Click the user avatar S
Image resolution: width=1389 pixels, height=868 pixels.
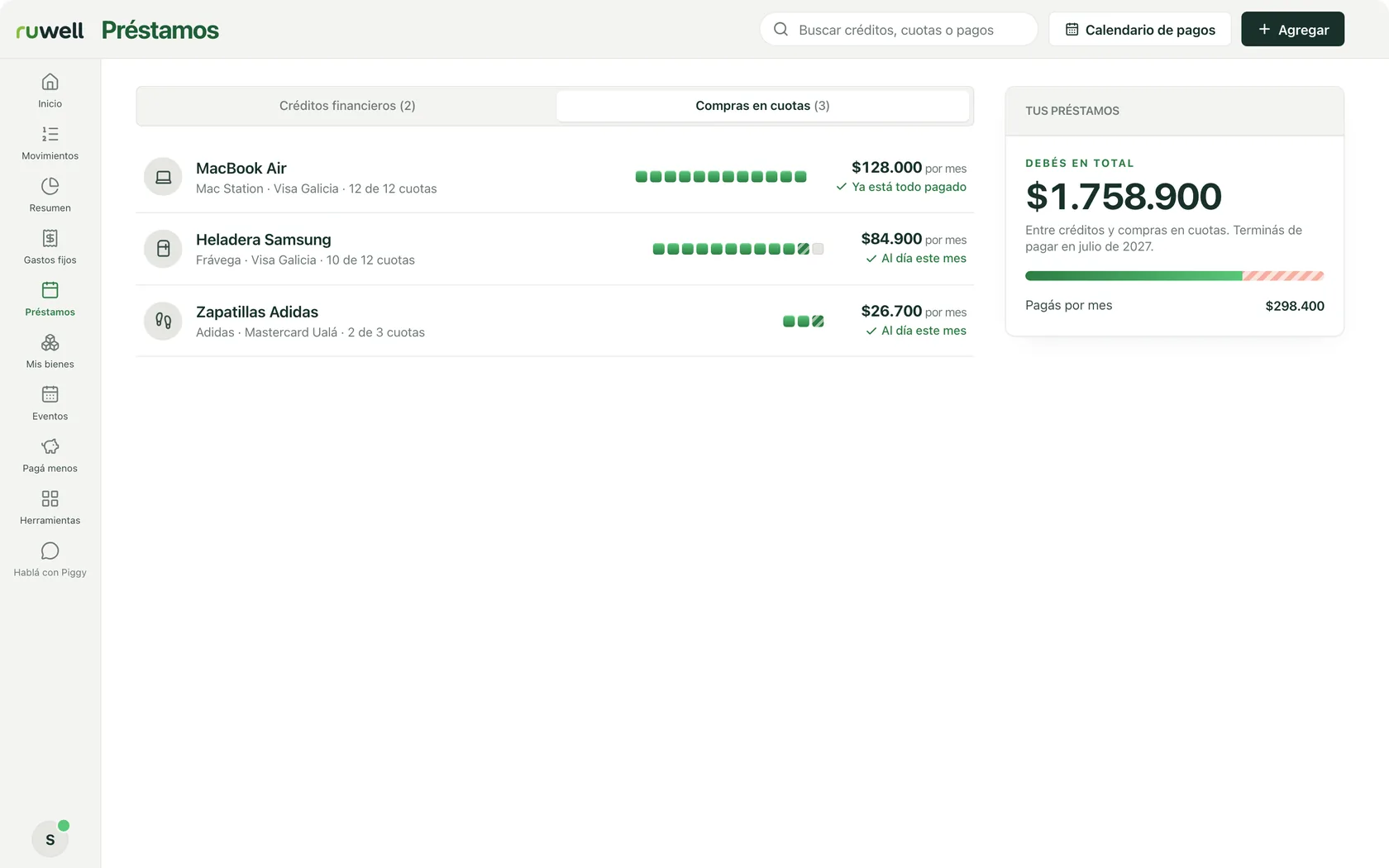(x=50, y=839)
